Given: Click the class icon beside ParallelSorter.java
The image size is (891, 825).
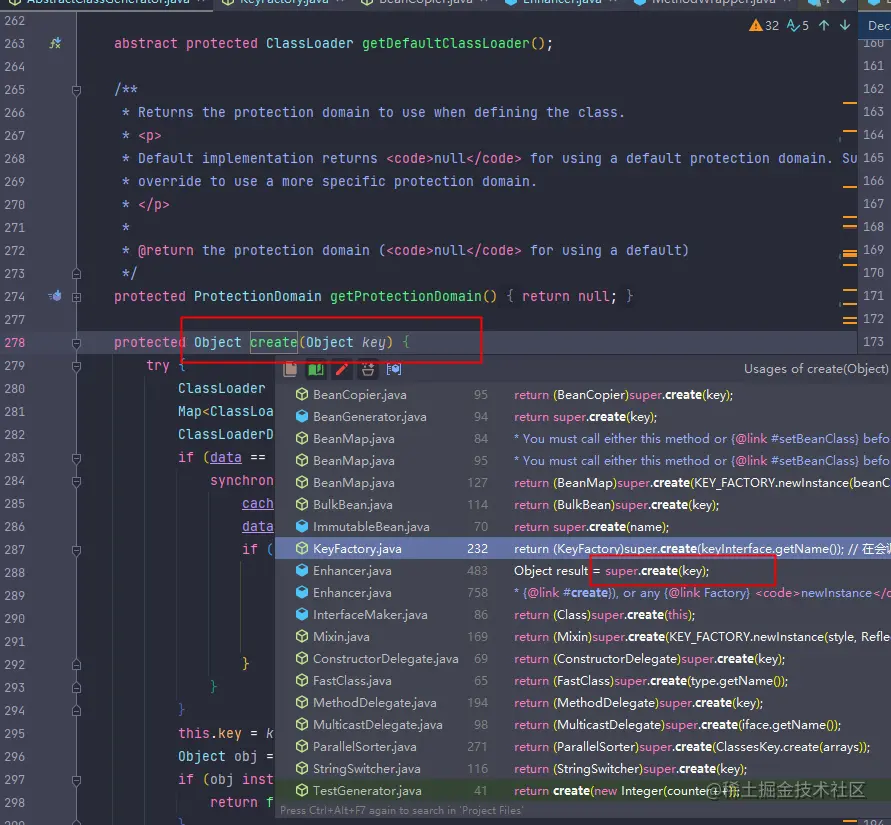Looking at the screenshot, I should (302, 747).
